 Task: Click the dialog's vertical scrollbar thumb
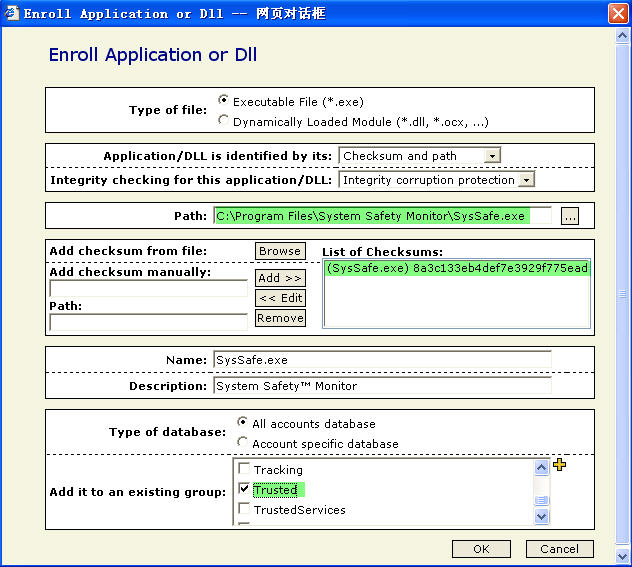(622, 294)
